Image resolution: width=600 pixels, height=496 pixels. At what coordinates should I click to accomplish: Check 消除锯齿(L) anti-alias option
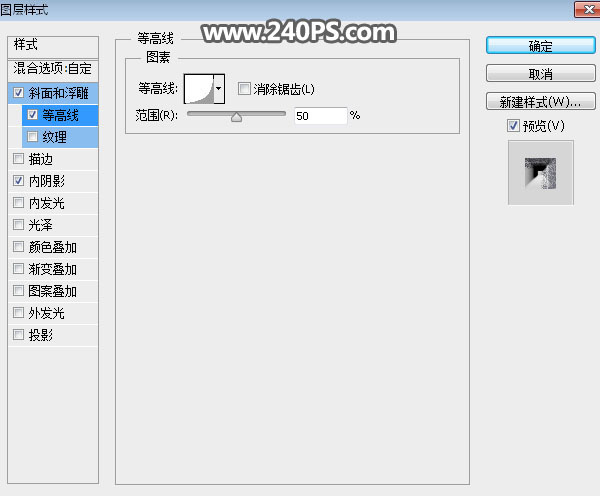[244, 88]
